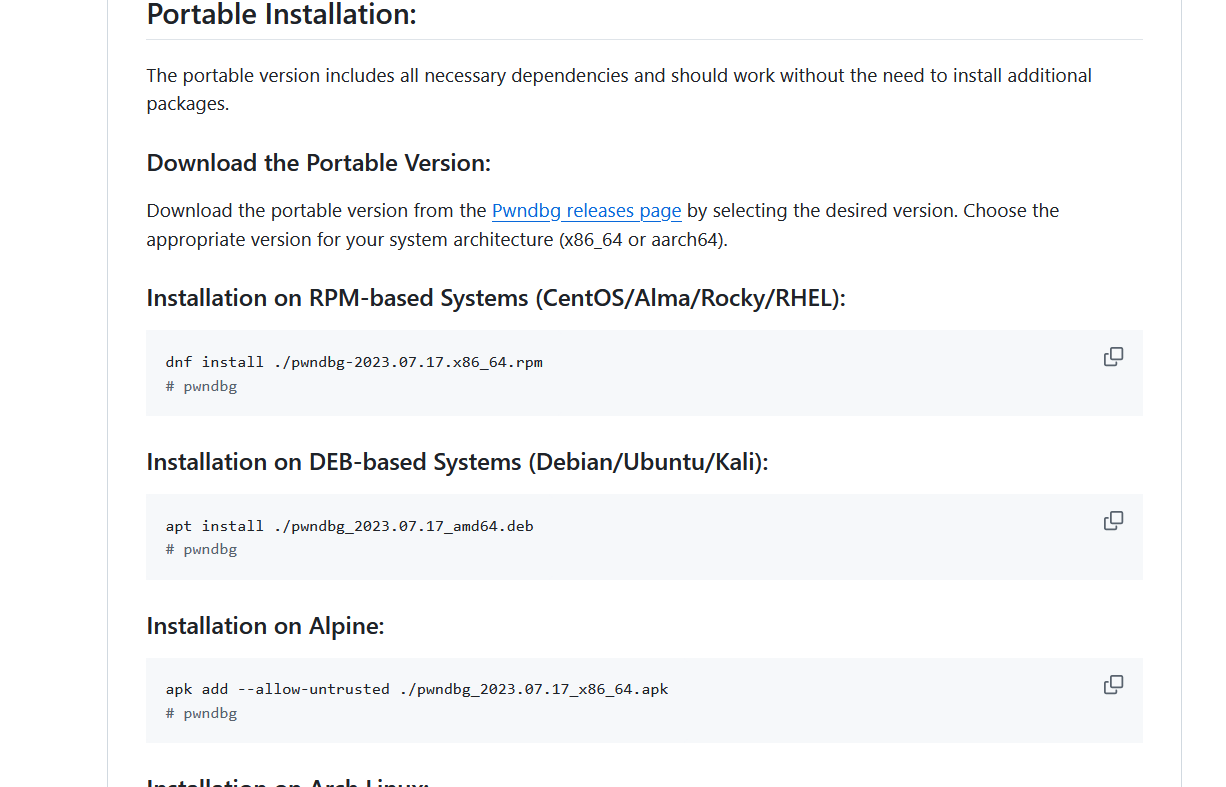Copy the dnf install command
Image resolution: width=1226 pixels, height=787 pixels.
[x=1113, y=357]
